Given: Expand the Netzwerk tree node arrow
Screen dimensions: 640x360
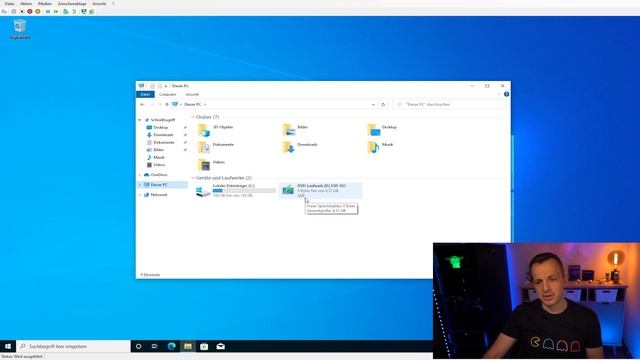Looking at the screenshot, I should (140, 195).
